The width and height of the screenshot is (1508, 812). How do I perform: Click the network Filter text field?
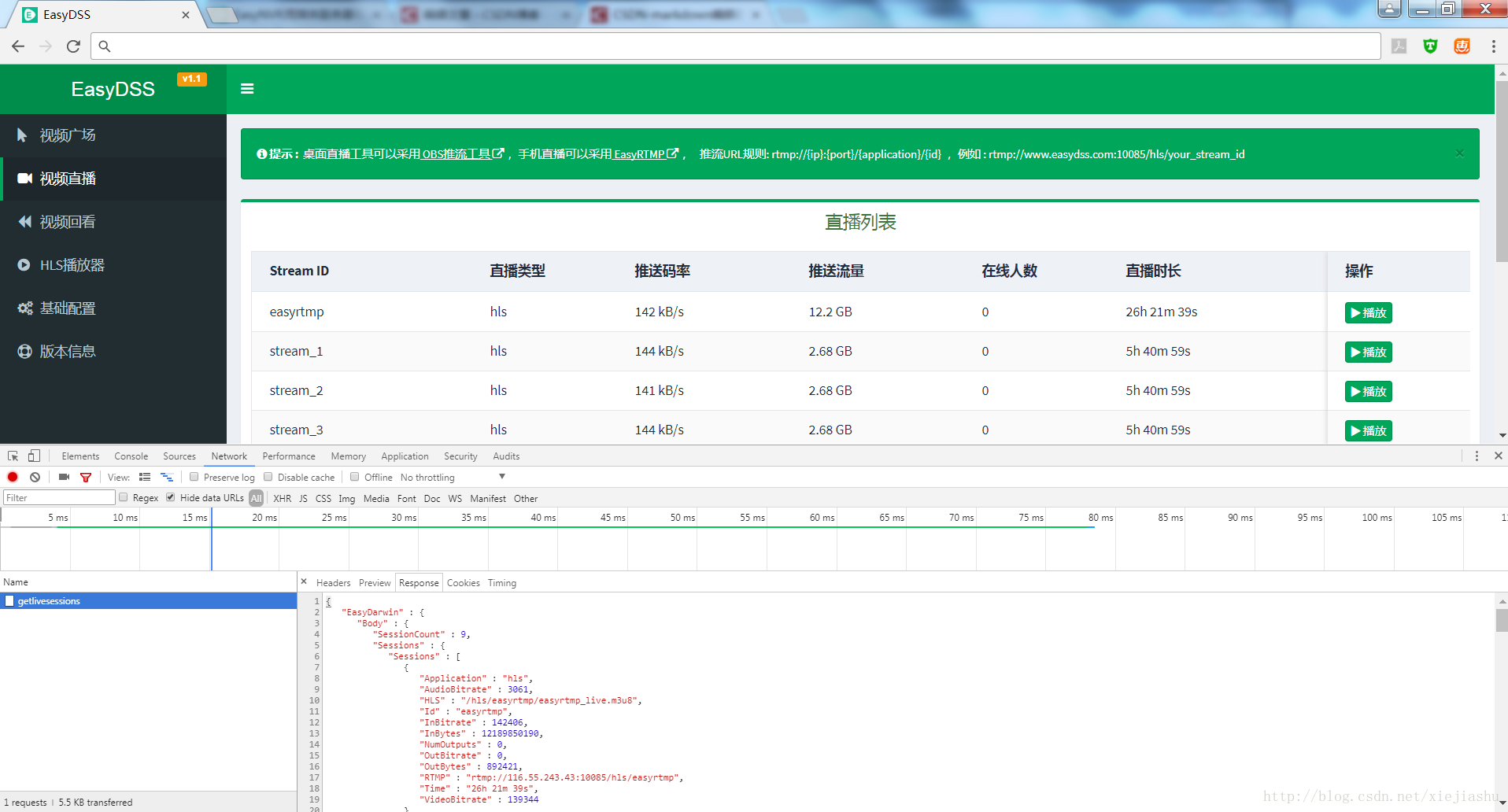point(59,498)
